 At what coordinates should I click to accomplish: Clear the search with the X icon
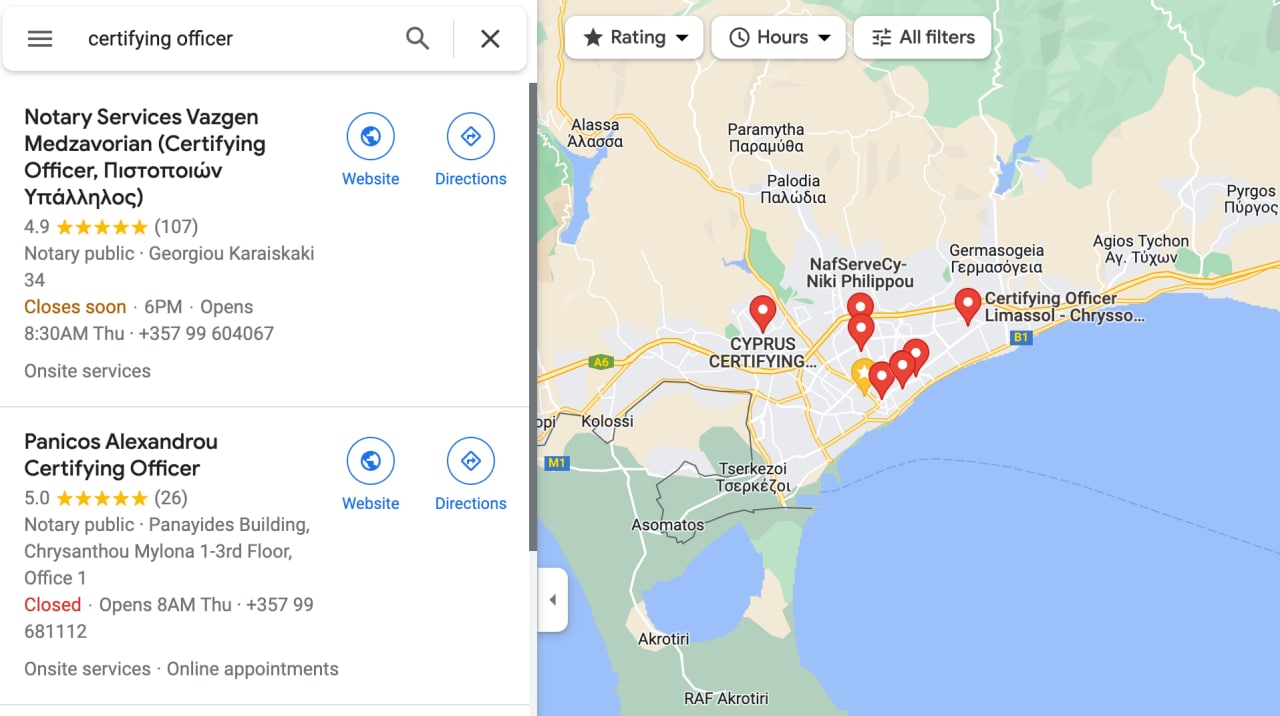point(490,39)
